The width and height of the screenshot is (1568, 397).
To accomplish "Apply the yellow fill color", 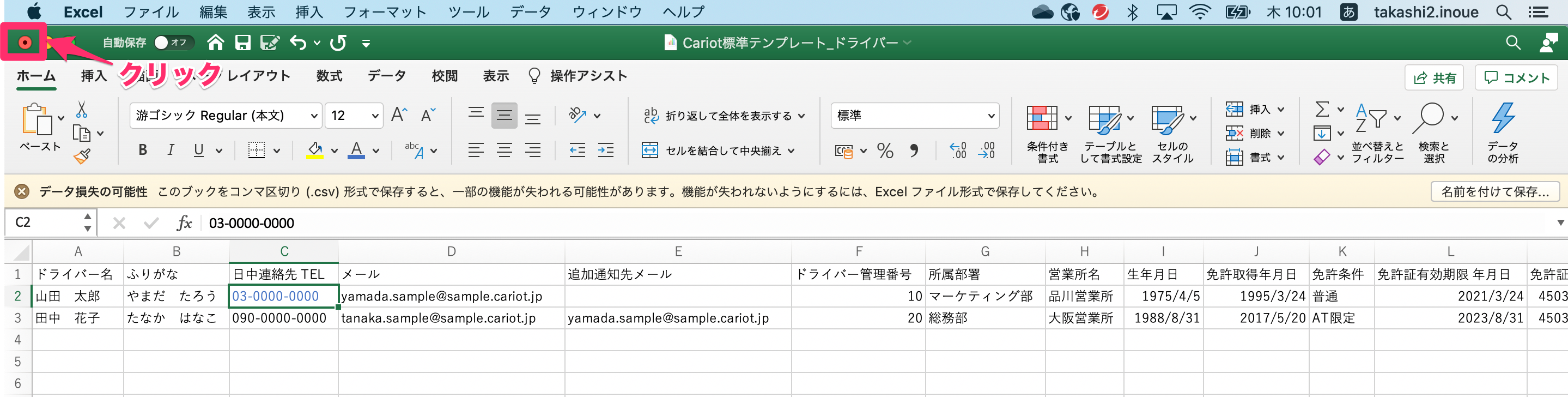I will [x=315, y=151].
